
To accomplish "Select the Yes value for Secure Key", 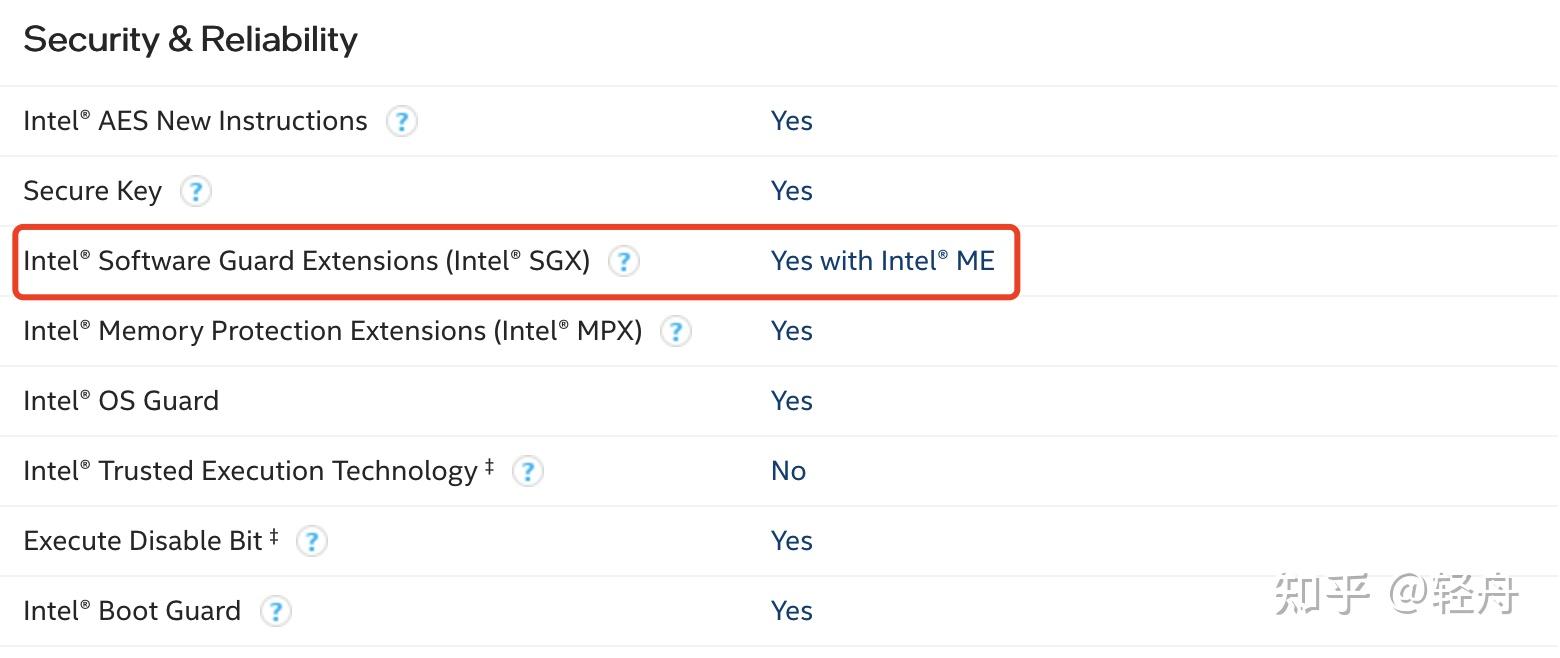I will click(791, 190).
